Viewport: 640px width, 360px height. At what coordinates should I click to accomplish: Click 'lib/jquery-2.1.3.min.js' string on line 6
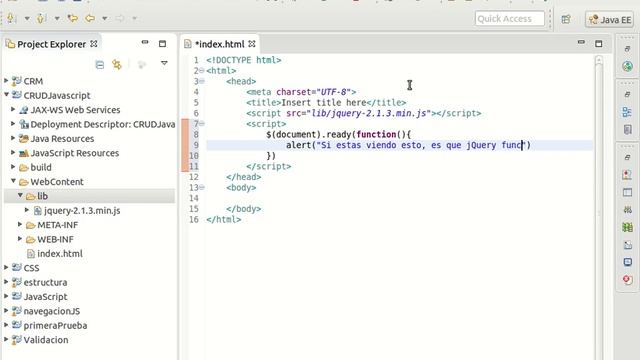click(369, 113)
